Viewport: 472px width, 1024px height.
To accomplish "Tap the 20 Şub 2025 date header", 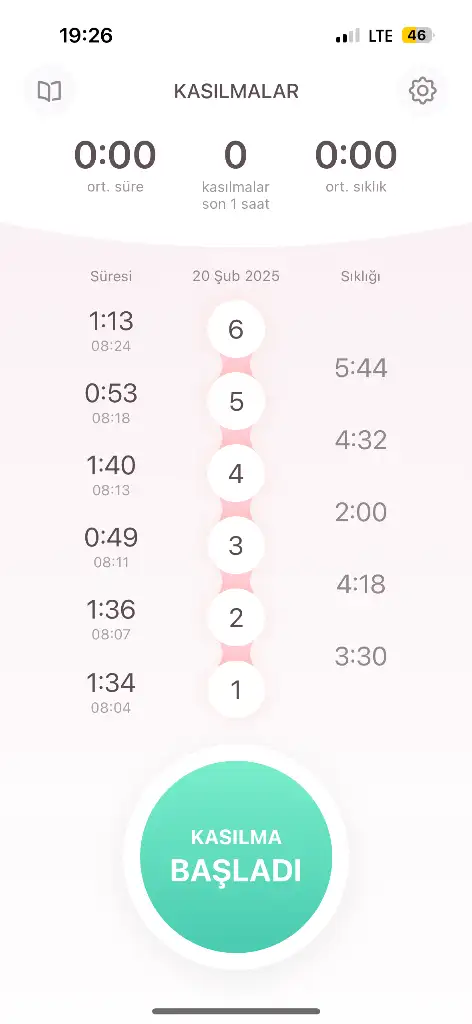I will click(x=236, y=276).
